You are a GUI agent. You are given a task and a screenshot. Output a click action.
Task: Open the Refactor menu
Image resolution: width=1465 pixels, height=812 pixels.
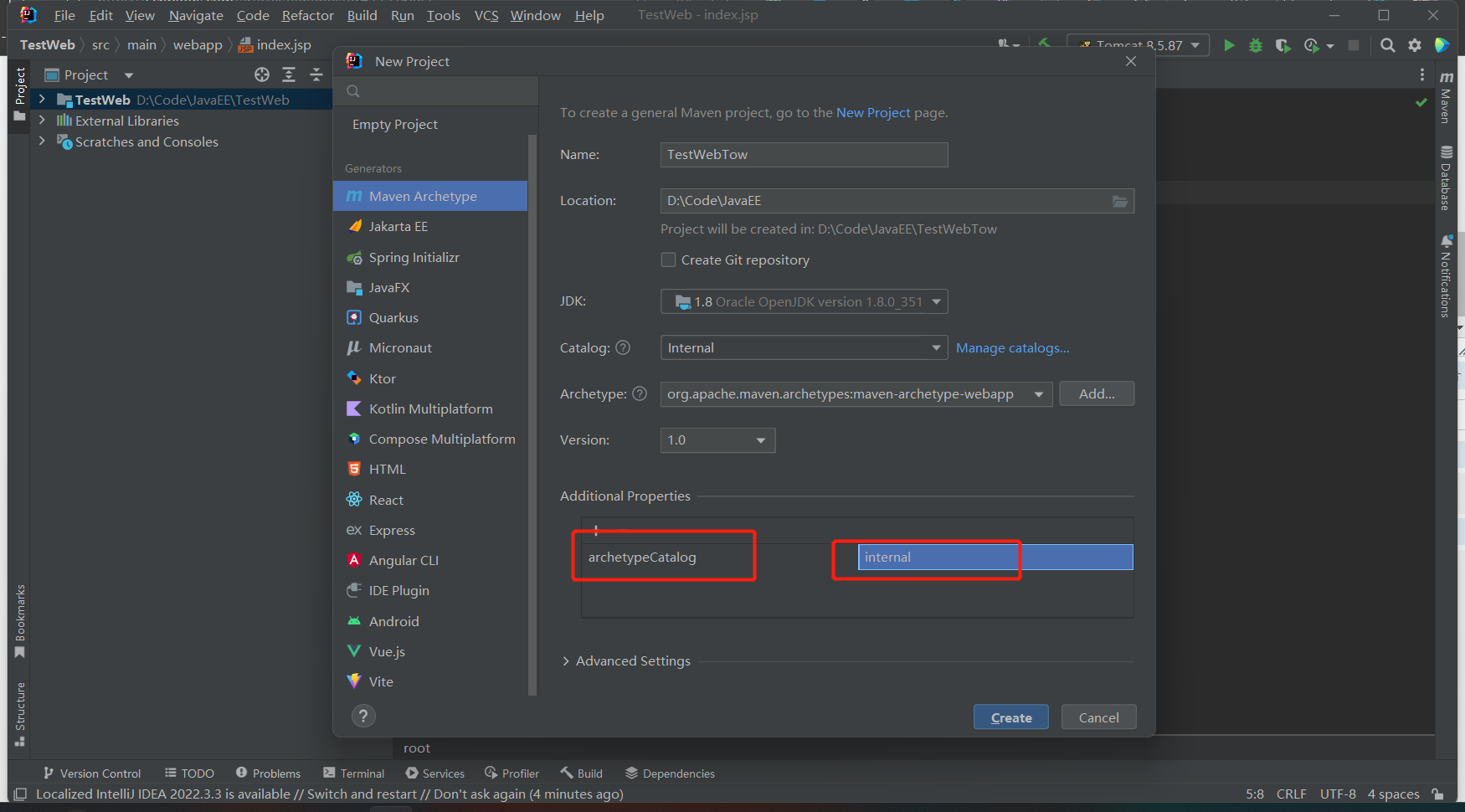click(308, 15)
